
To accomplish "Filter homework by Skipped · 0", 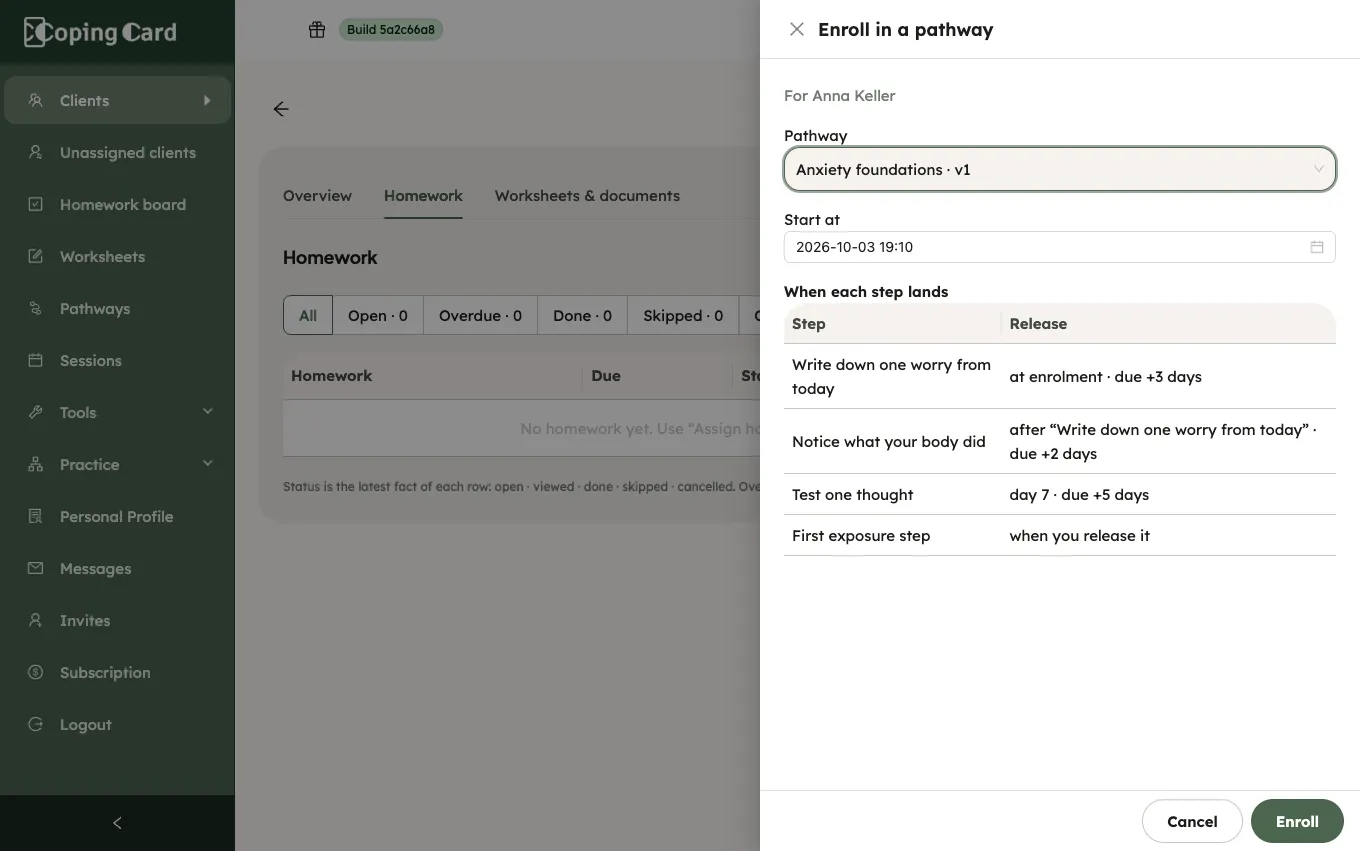I will [x=683, y=315].
